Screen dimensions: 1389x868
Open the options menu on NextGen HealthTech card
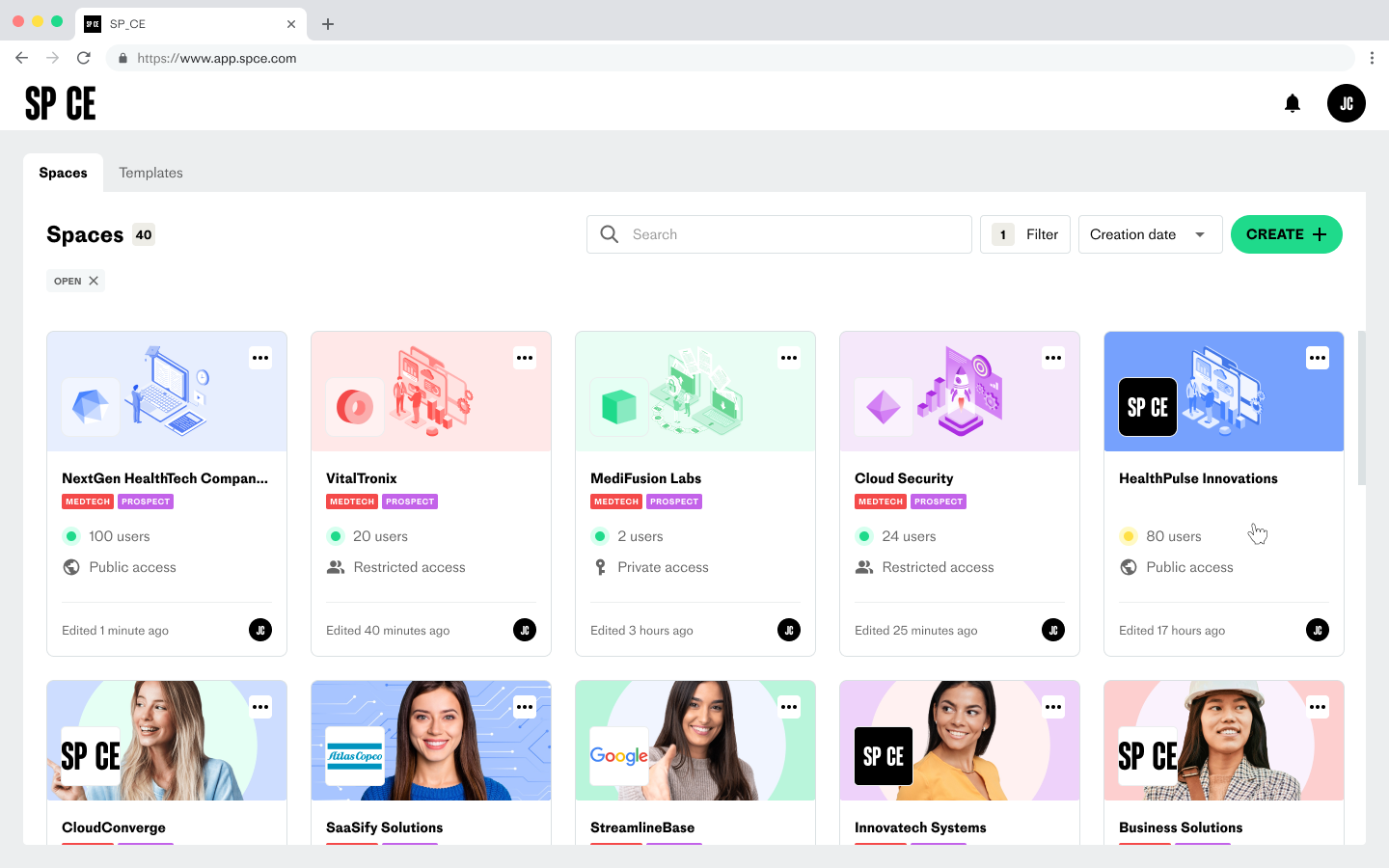pos(260,358)
